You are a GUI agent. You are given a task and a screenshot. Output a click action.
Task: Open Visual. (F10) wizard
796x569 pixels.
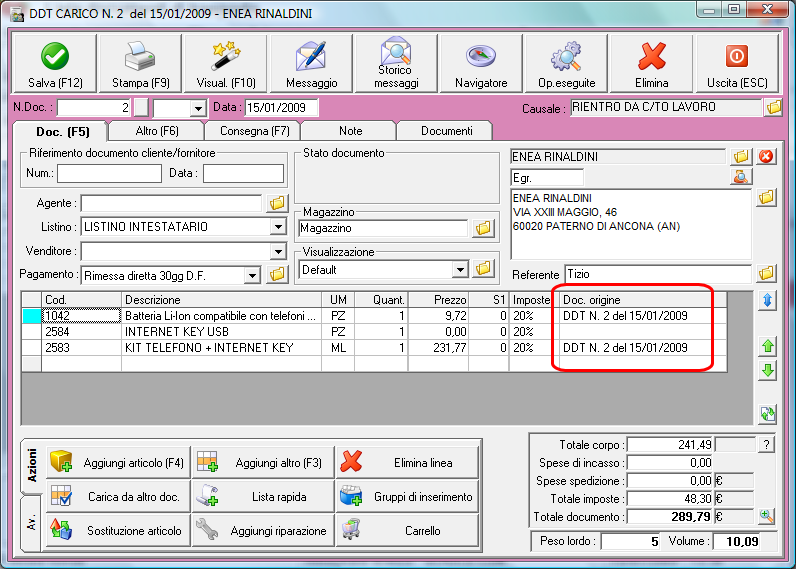[226, 64]
